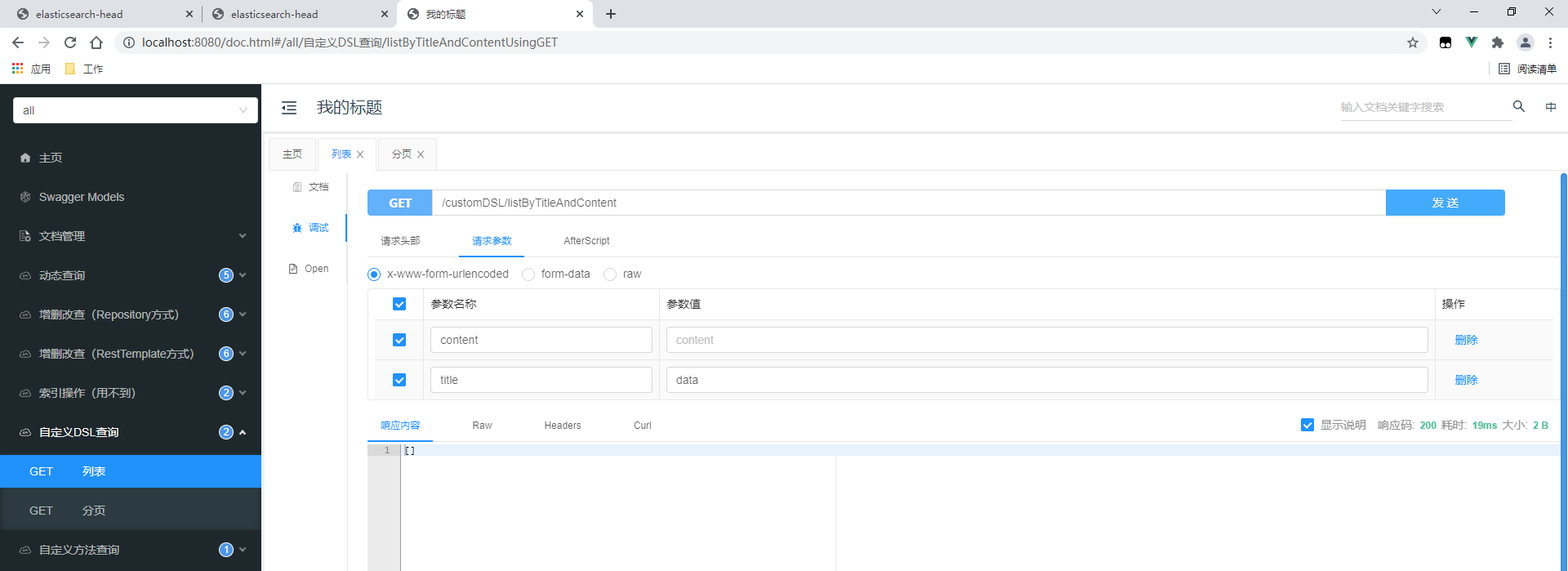Expand the 文档管理 menu
The width and height of the screenshot is (1568, 571).
pos(243,236)
